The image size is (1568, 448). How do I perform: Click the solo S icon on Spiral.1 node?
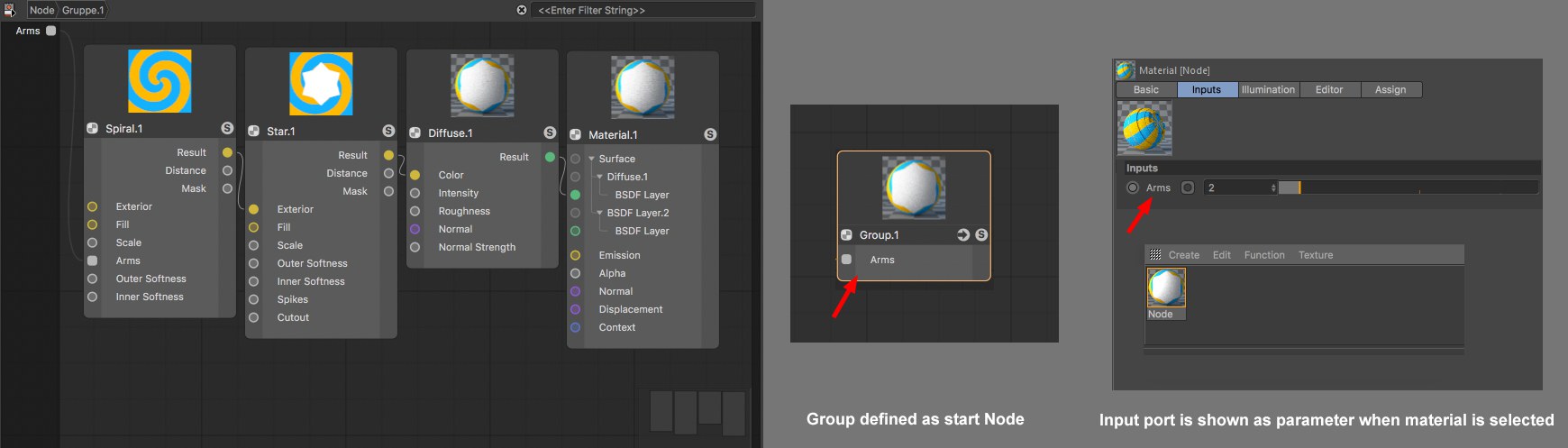[227, 128]
